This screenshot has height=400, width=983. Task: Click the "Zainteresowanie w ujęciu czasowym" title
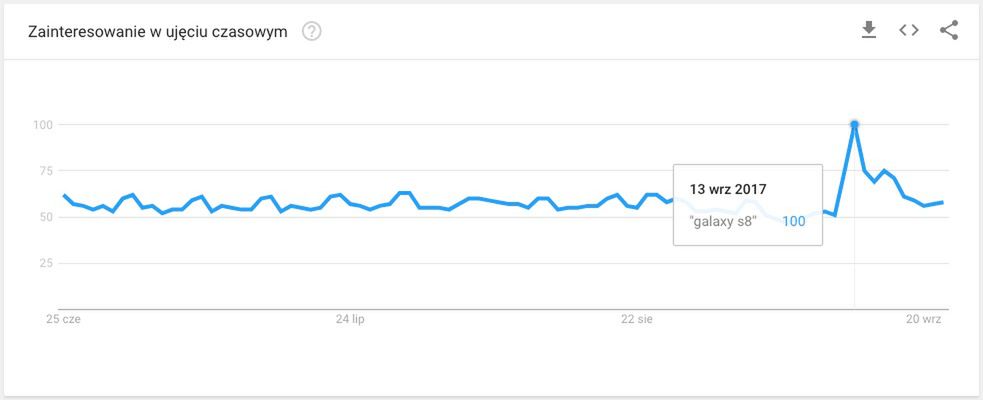click(x=159, y=32)
